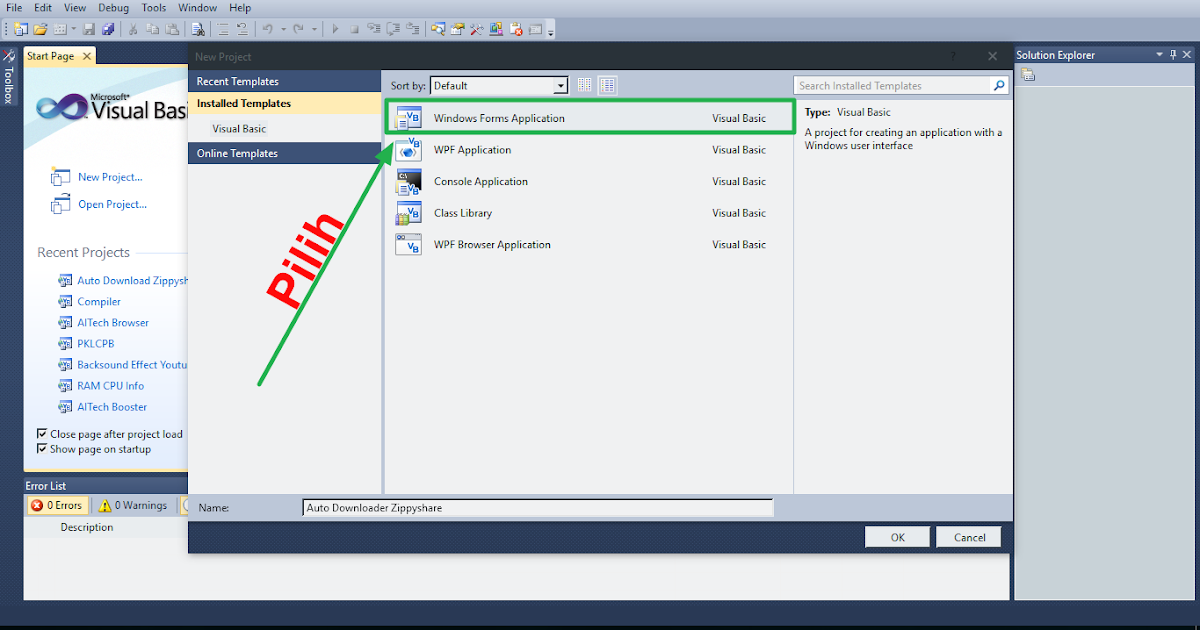Switch to the Start Page tab
This screenshot has width=1200, height=630.
(x=50, y=56)
